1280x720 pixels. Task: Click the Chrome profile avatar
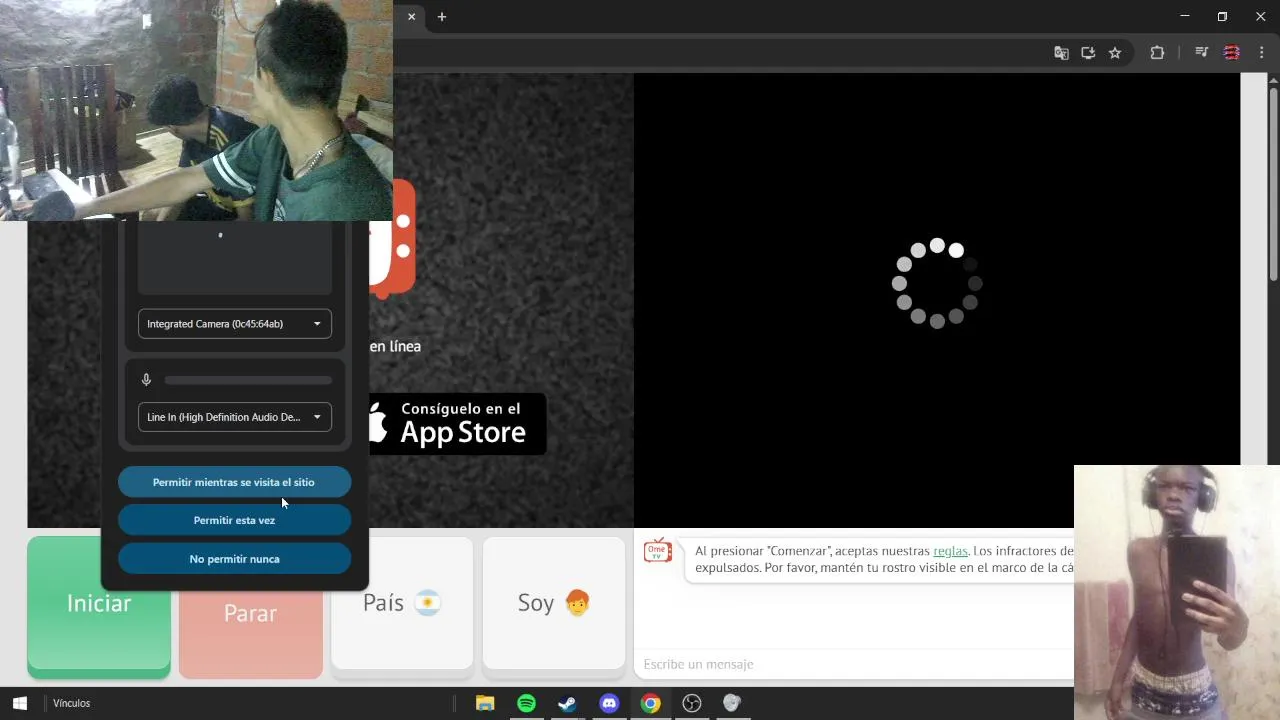(1232, 53)
